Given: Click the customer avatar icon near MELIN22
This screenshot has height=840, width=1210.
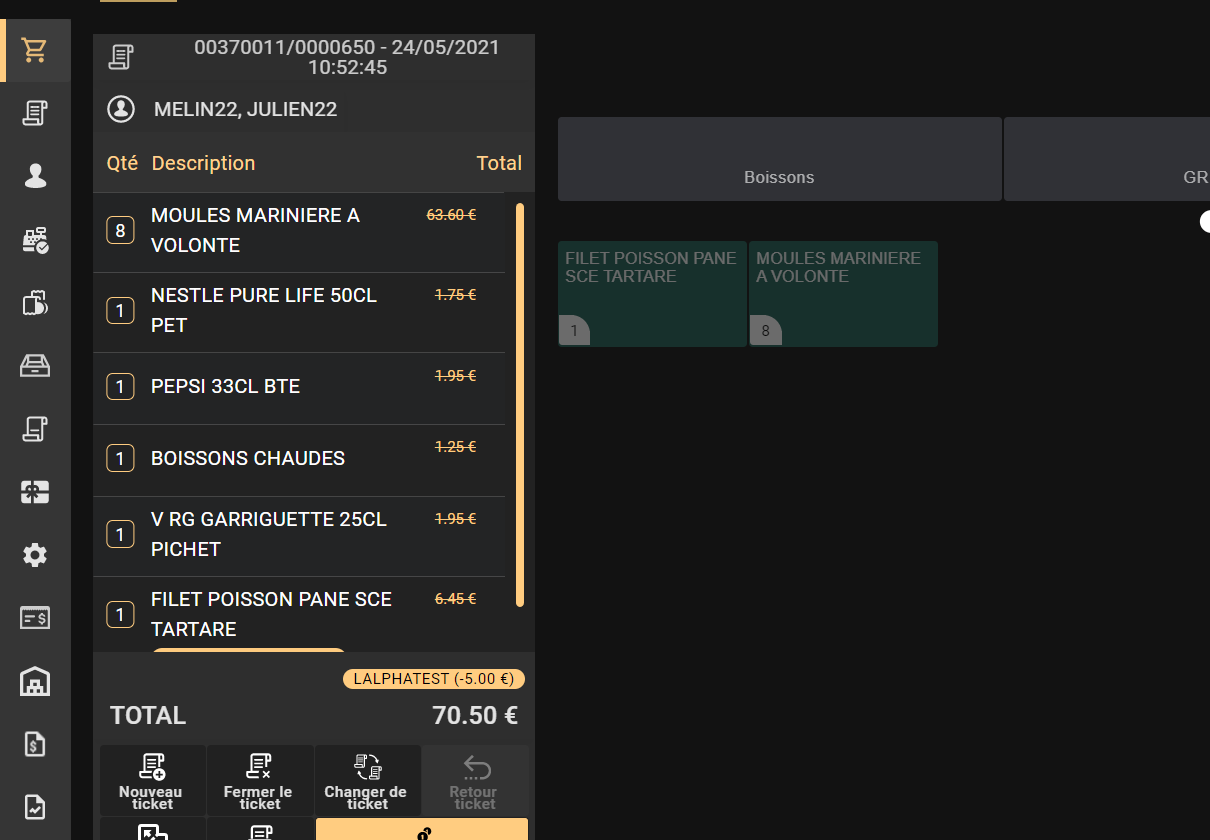Looking at the screenshot, I should click(x=121, y=109).
